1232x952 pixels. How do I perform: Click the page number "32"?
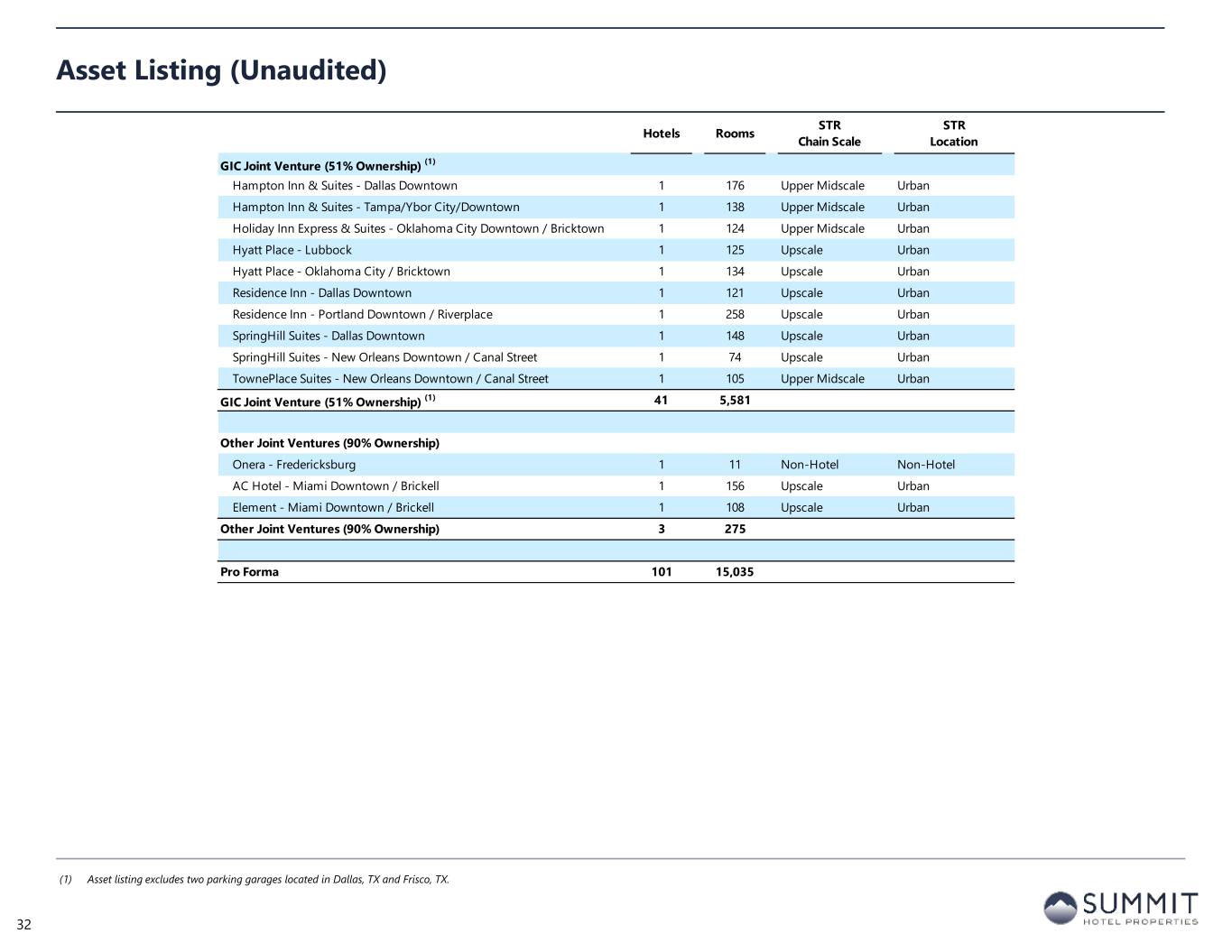coord(23,925)
